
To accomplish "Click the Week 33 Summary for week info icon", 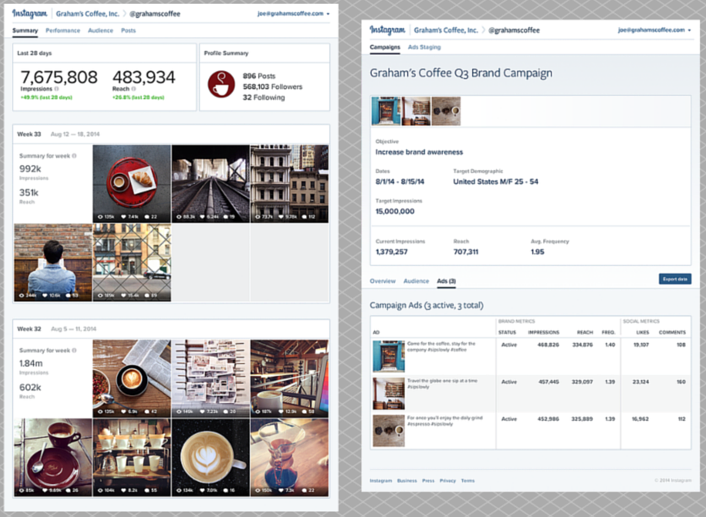I will coord(74,156).
